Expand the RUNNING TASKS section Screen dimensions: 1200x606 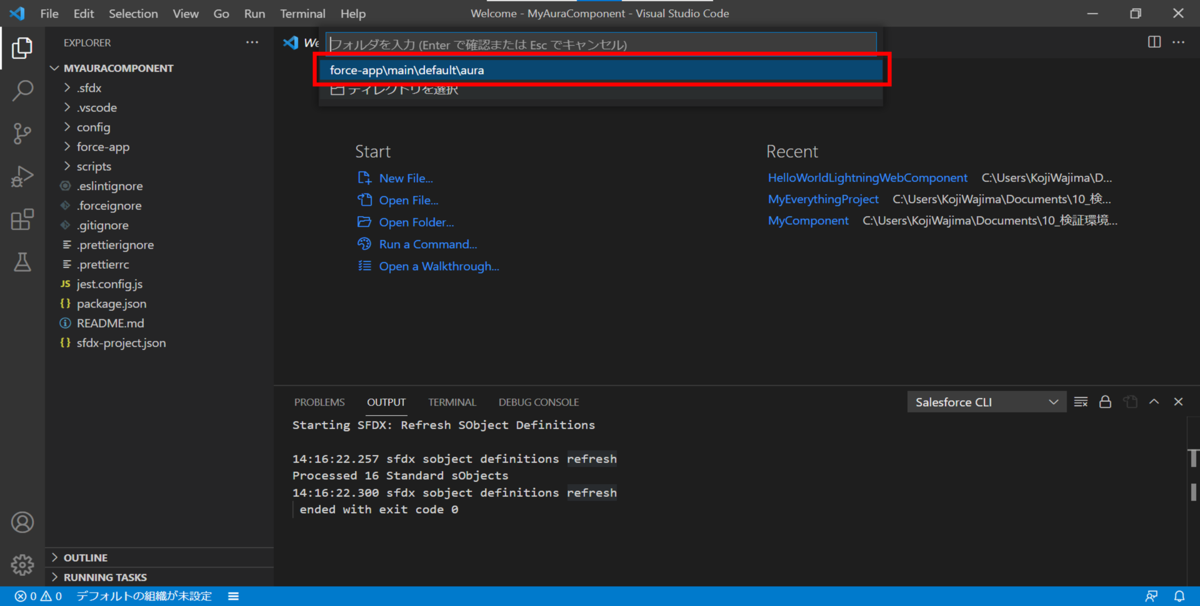click(160, 577)
